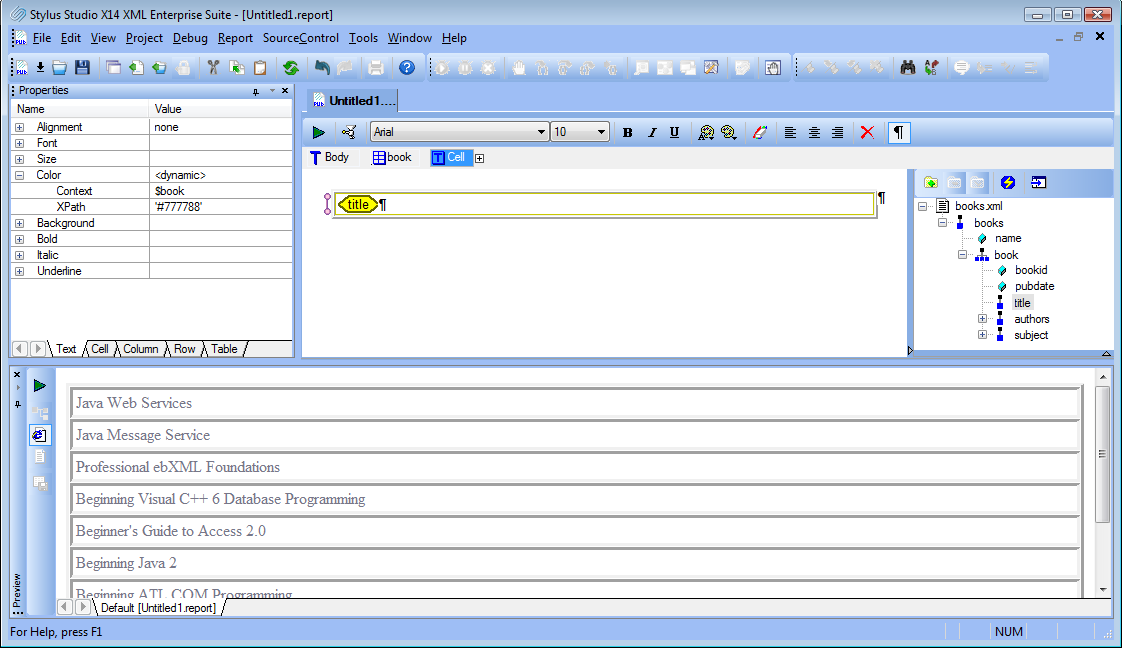Select the Body breadcrumb in editor
This screenshot has height=648, width=1122.
329,158
